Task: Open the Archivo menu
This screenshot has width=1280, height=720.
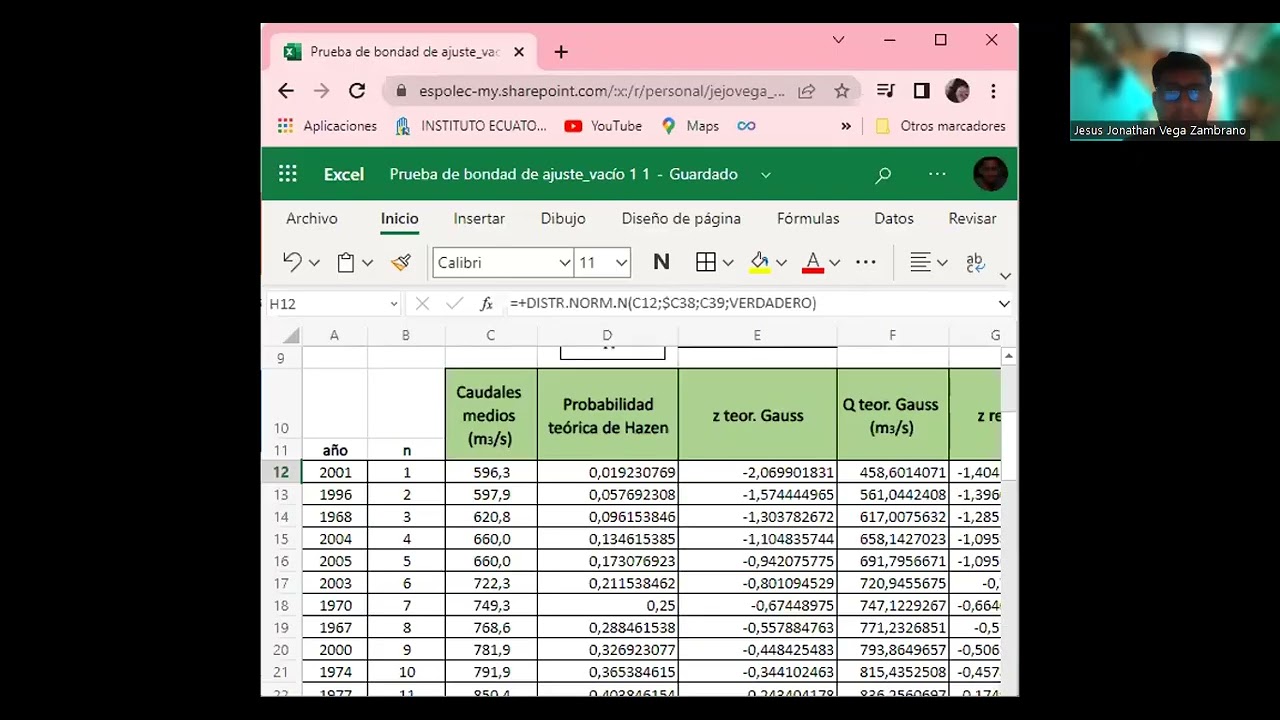Action: click(312, 218)
